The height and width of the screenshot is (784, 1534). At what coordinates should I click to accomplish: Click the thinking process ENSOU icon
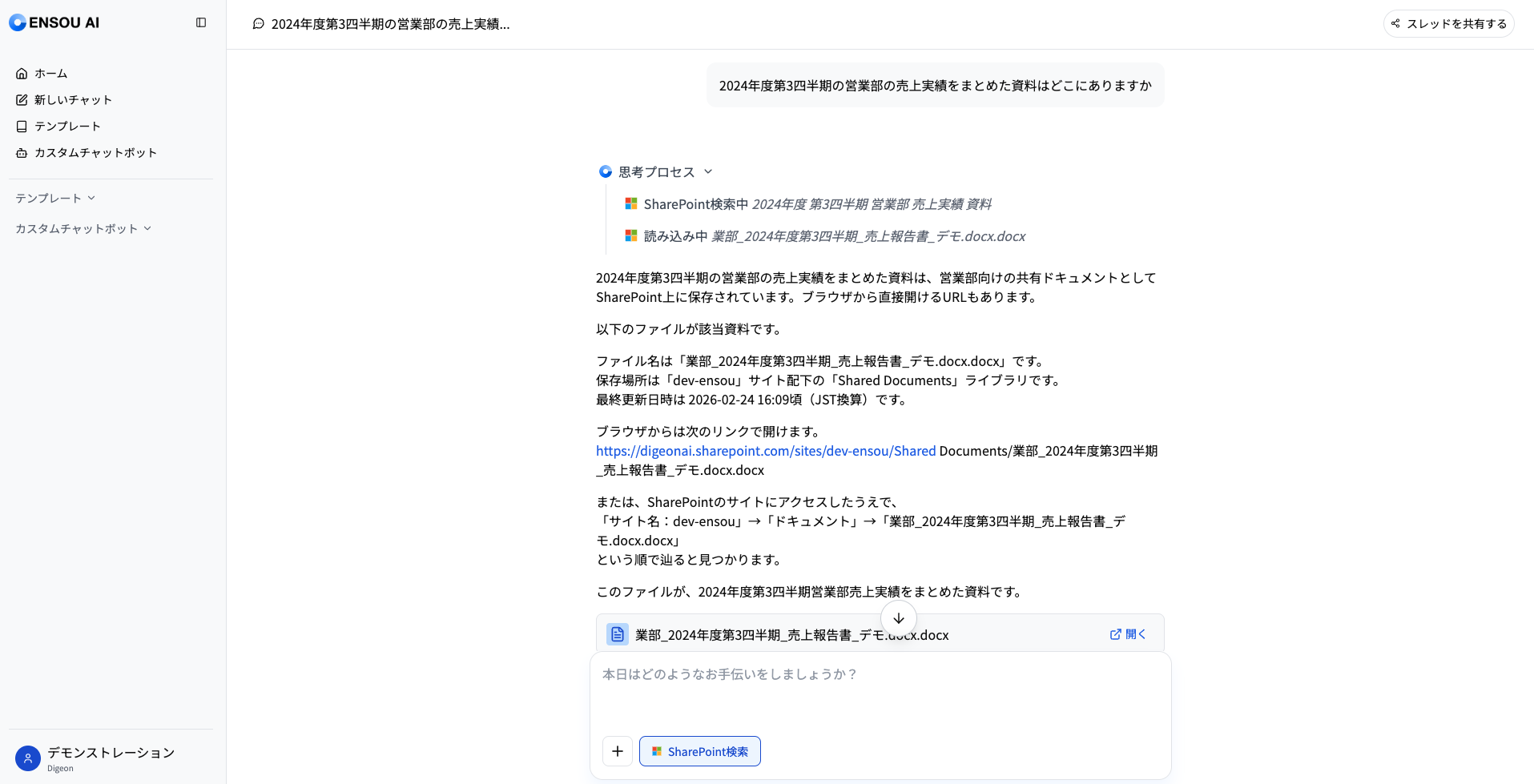pos(606,171)
